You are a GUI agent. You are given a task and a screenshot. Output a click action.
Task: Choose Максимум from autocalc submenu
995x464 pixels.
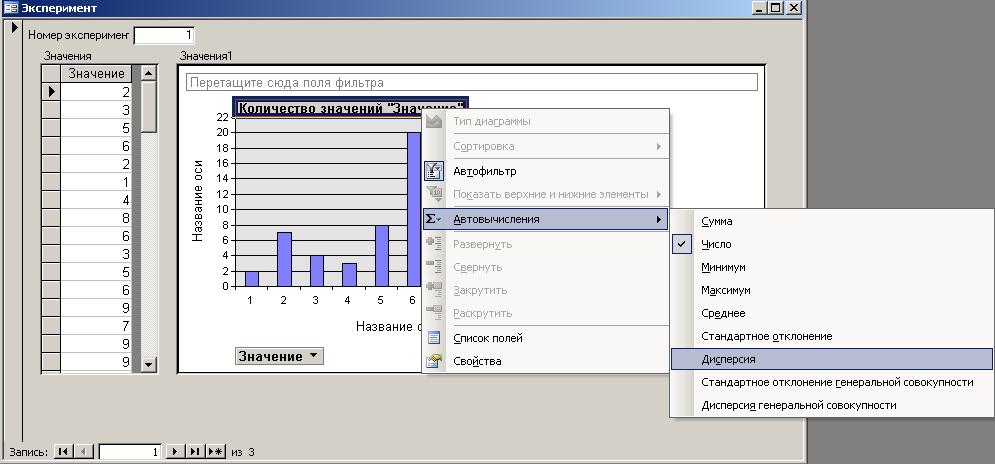[831, 290]
